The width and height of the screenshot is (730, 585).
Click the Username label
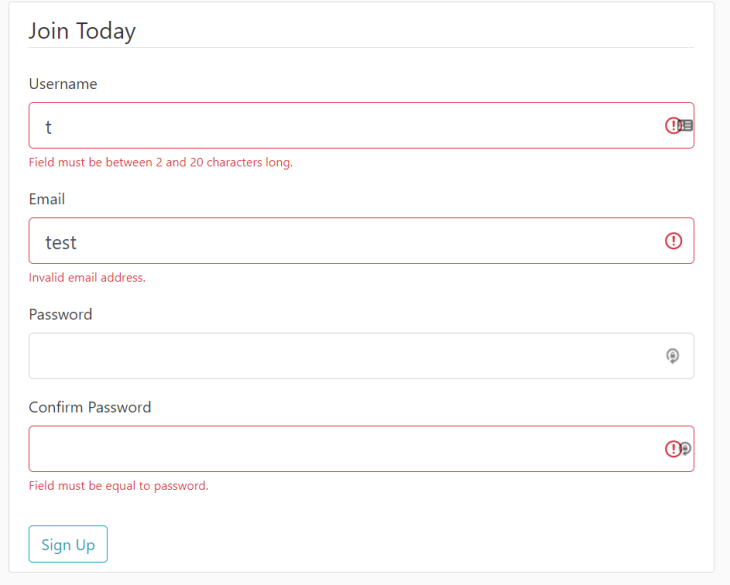point(63,84)
